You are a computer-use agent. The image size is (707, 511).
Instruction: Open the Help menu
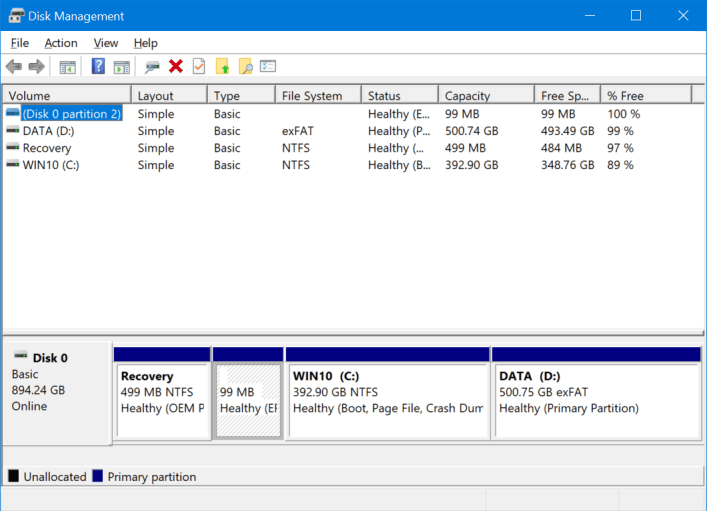click(x=145, y=43)
